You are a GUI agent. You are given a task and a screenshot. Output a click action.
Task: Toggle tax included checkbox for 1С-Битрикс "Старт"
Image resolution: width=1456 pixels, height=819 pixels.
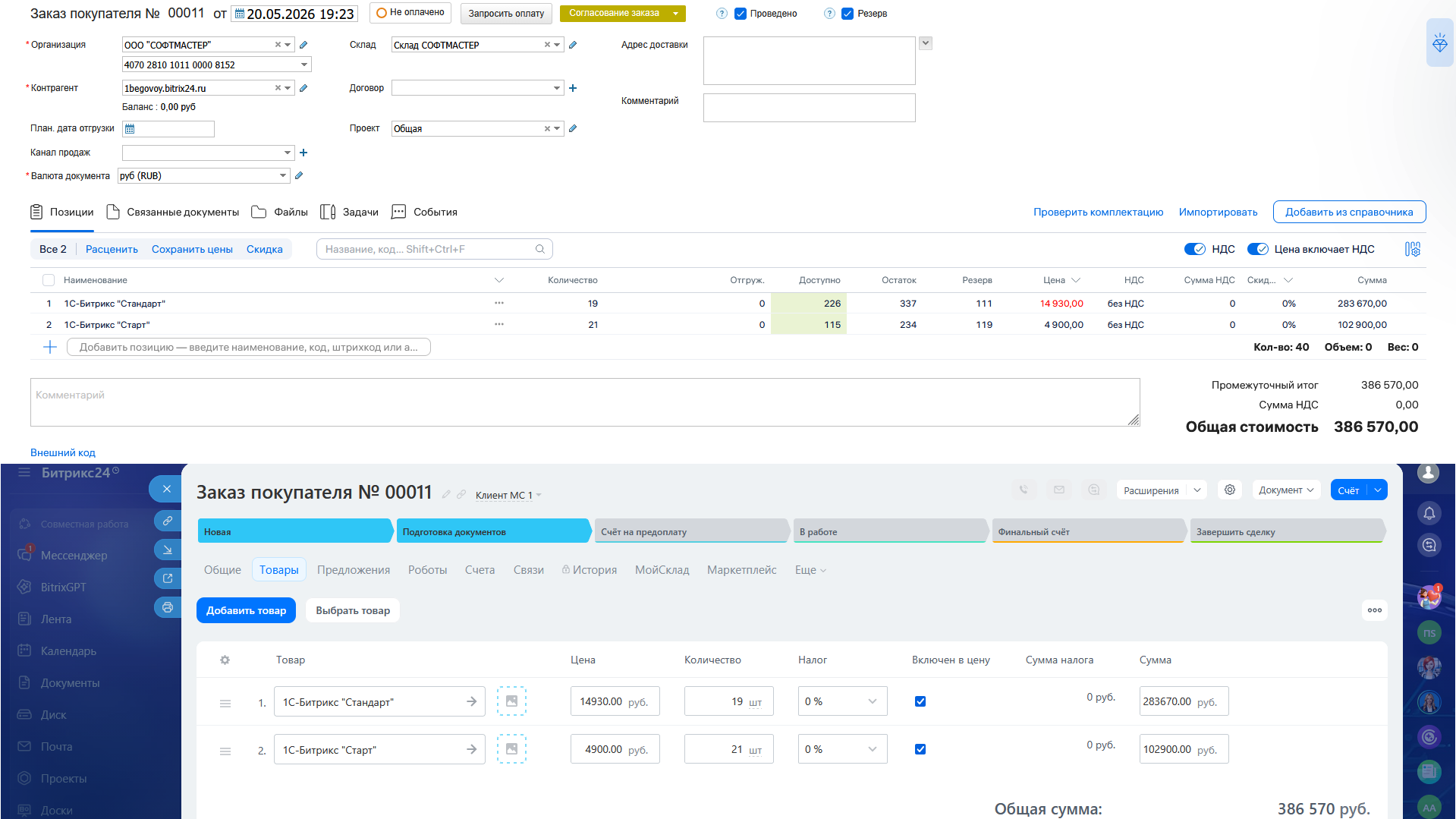coord(920,749)
